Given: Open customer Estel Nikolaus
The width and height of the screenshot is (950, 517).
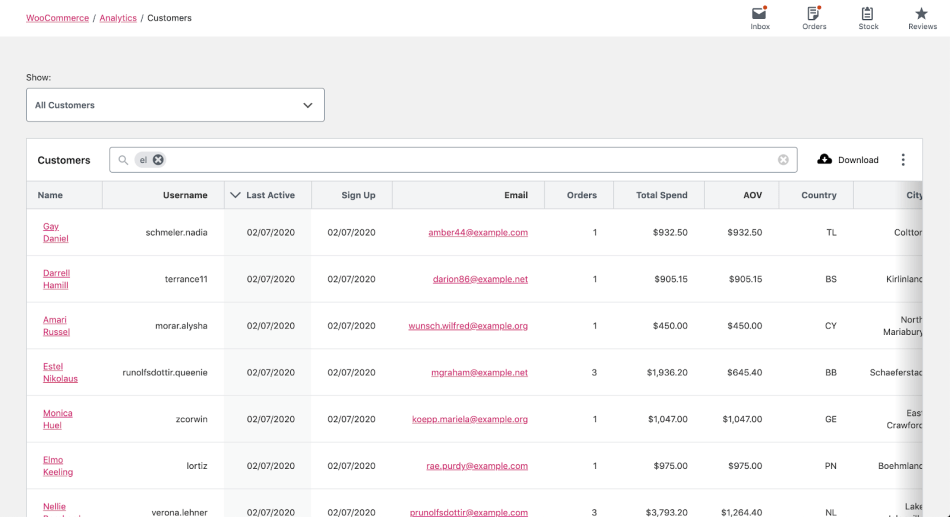Looking at the screenshot, I should pyautogui.click(x=60, y=372).
